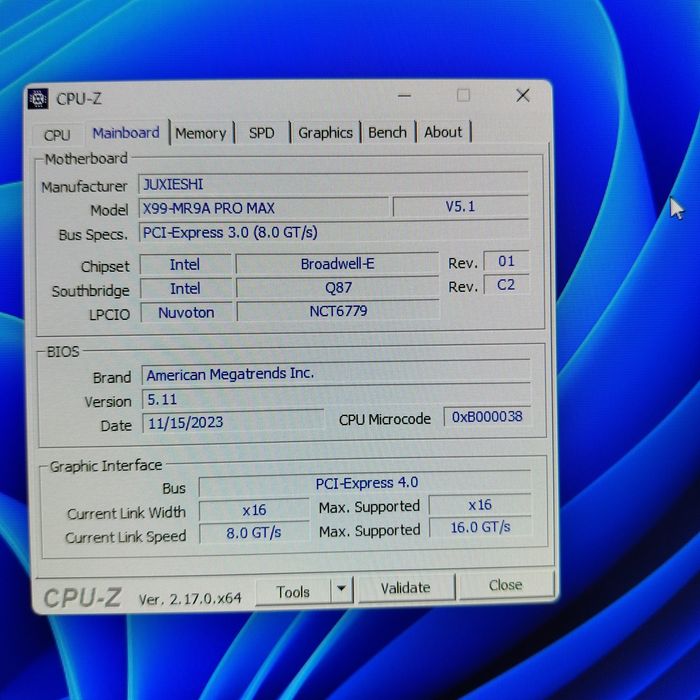Click the Close button at bottom

[x=506, y=585]
